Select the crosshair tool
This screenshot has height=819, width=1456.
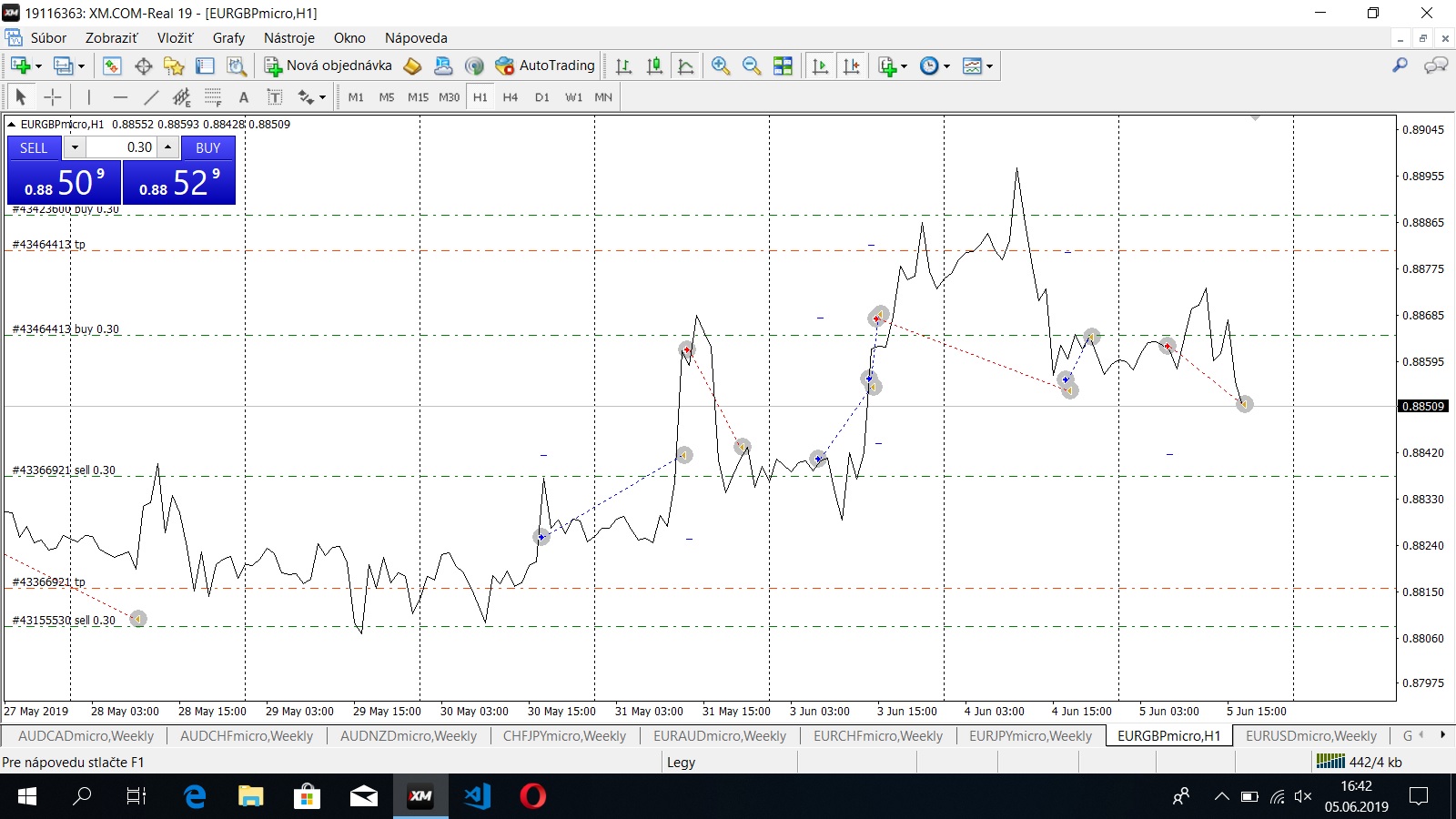tap(53, 96)
